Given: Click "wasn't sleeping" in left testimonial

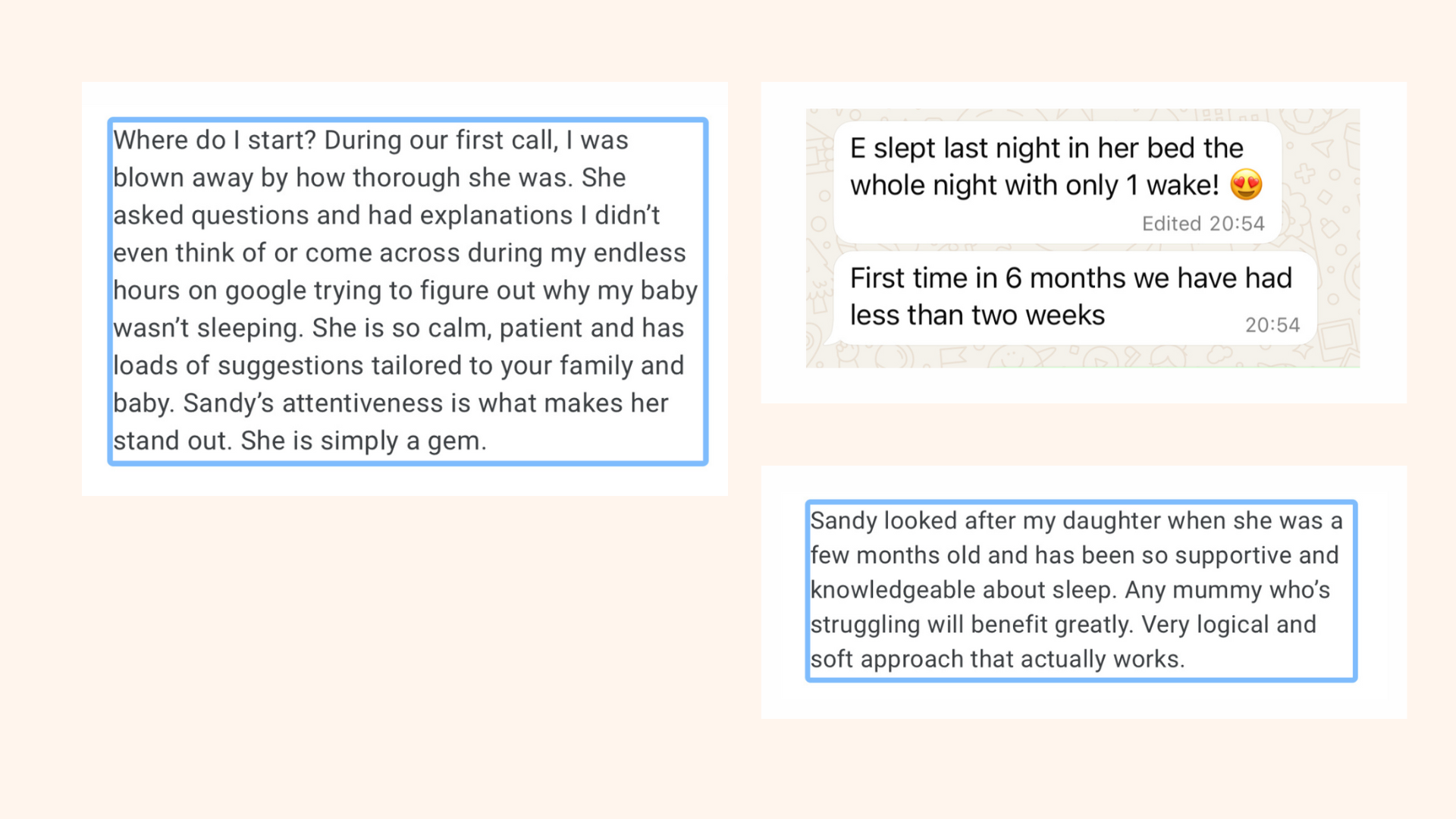Looking at the screenshot, I should [x=208, y=328].
